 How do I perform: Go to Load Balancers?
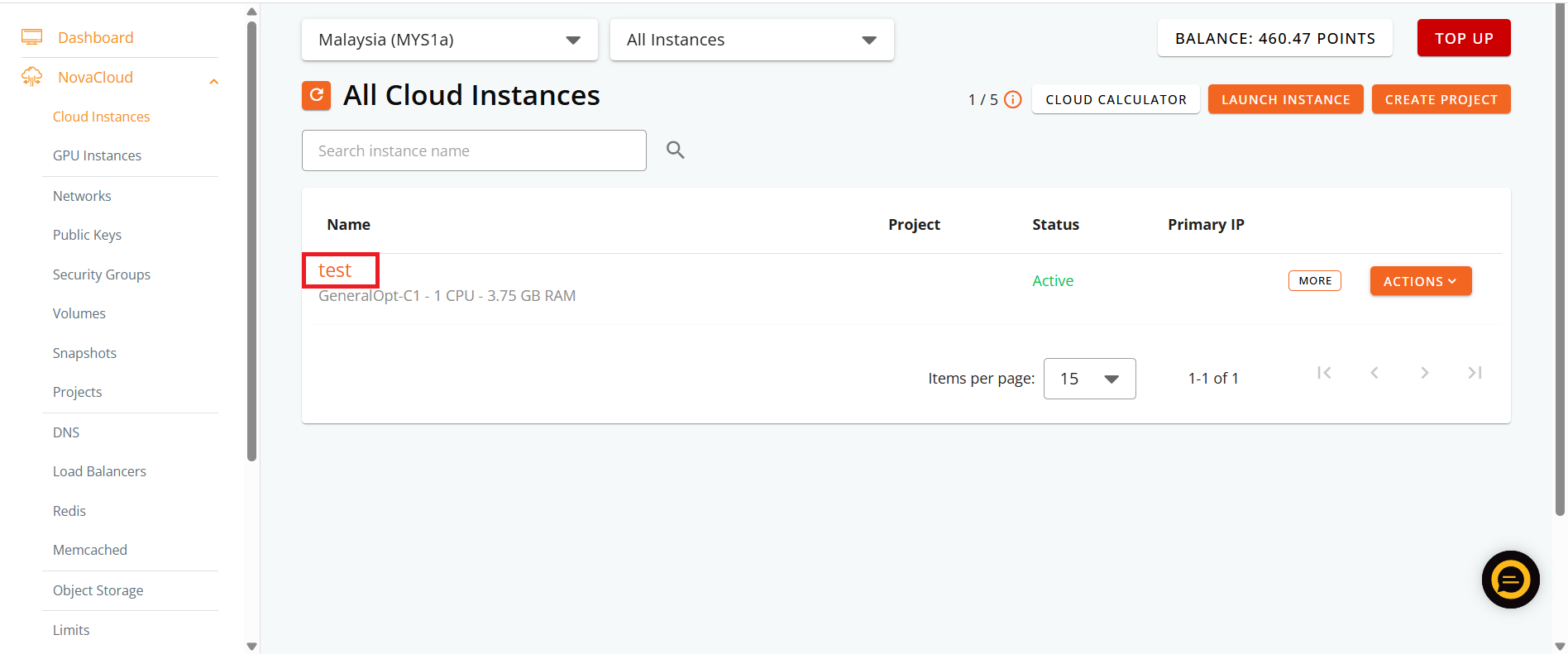pos(99,471)
